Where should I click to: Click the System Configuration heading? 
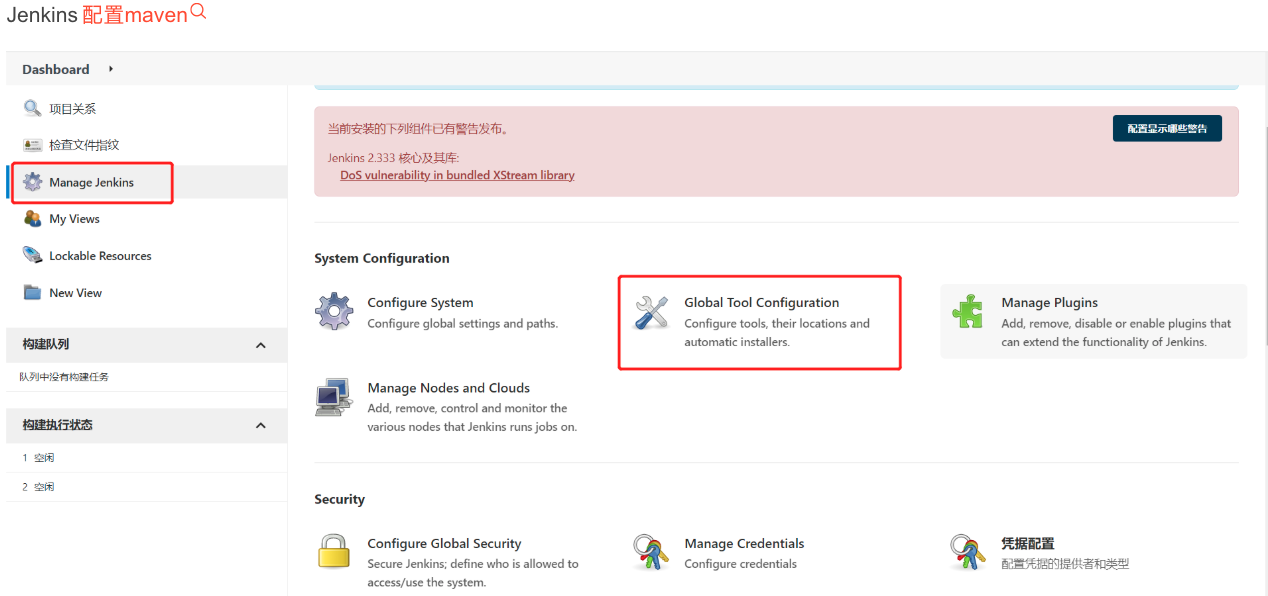(x=382, y=258)
